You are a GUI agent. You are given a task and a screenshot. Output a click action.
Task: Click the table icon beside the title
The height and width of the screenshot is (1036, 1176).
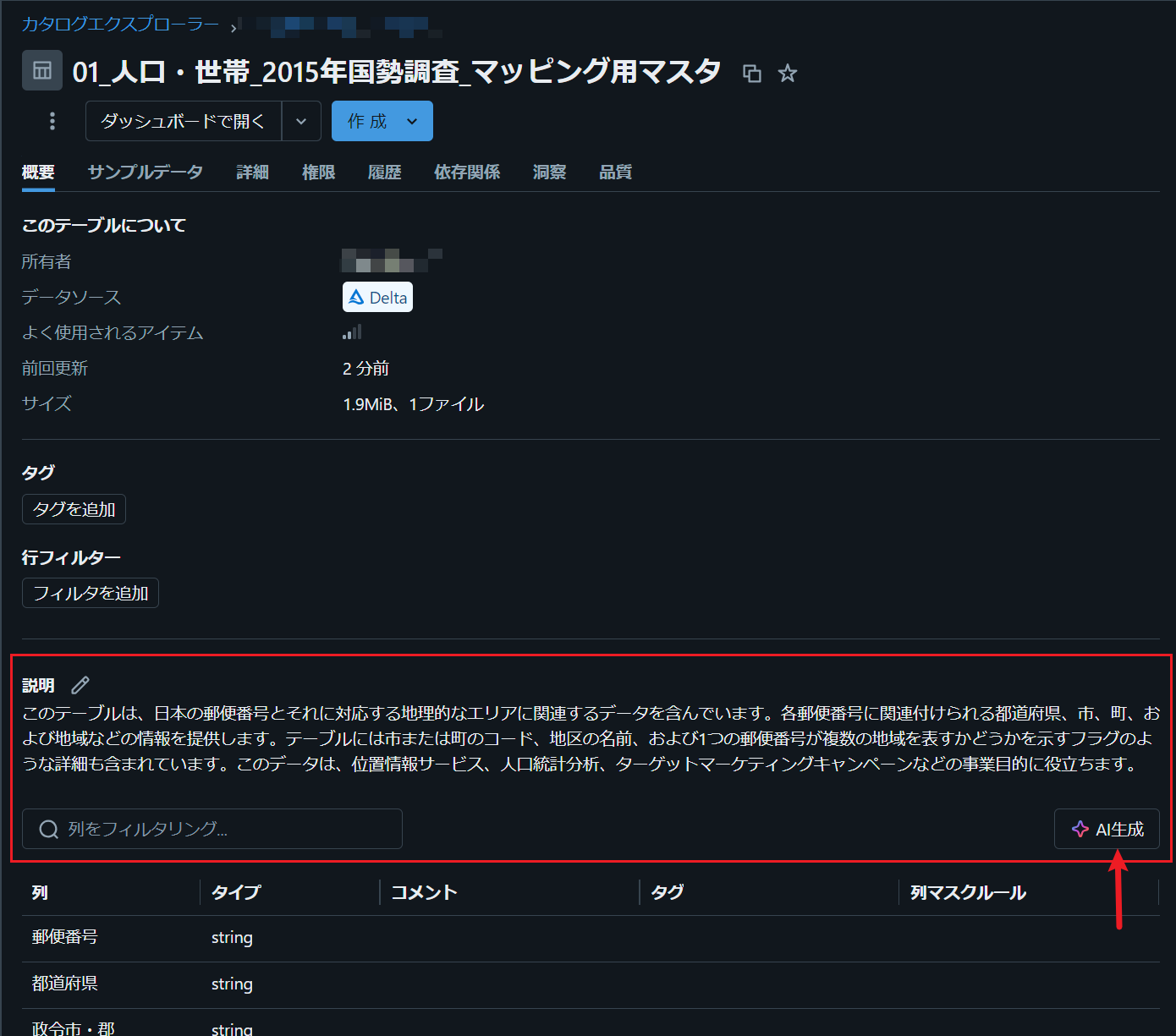click(x=42, y=71)
